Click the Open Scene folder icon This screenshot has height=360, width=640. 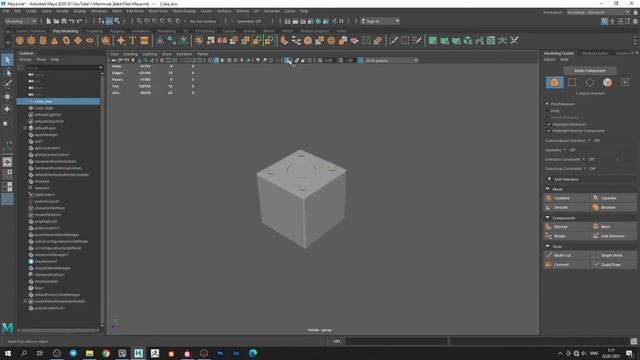coord(56,21)
